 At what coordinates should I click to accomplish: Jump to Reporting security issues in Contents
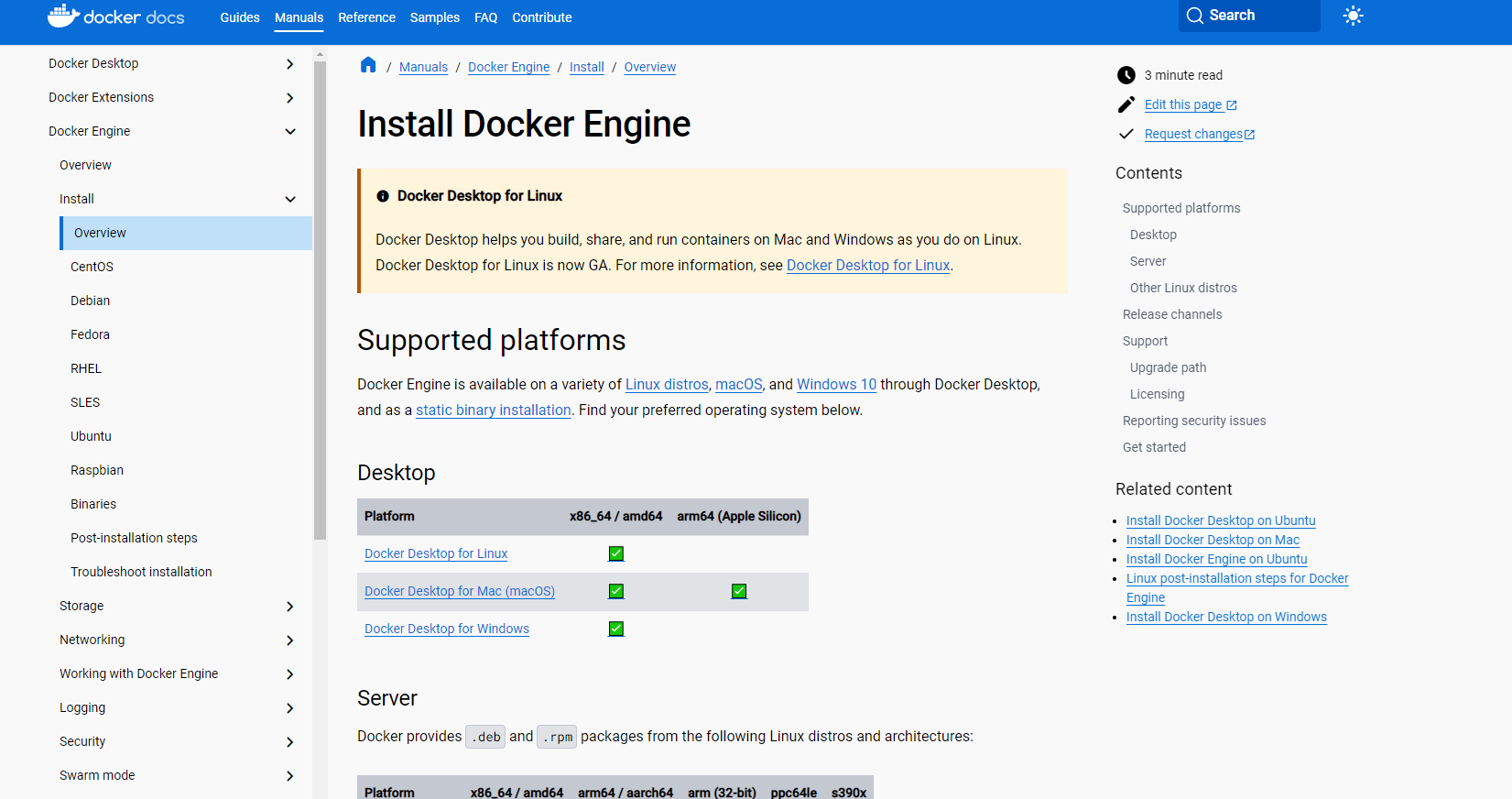point(1194,421)
